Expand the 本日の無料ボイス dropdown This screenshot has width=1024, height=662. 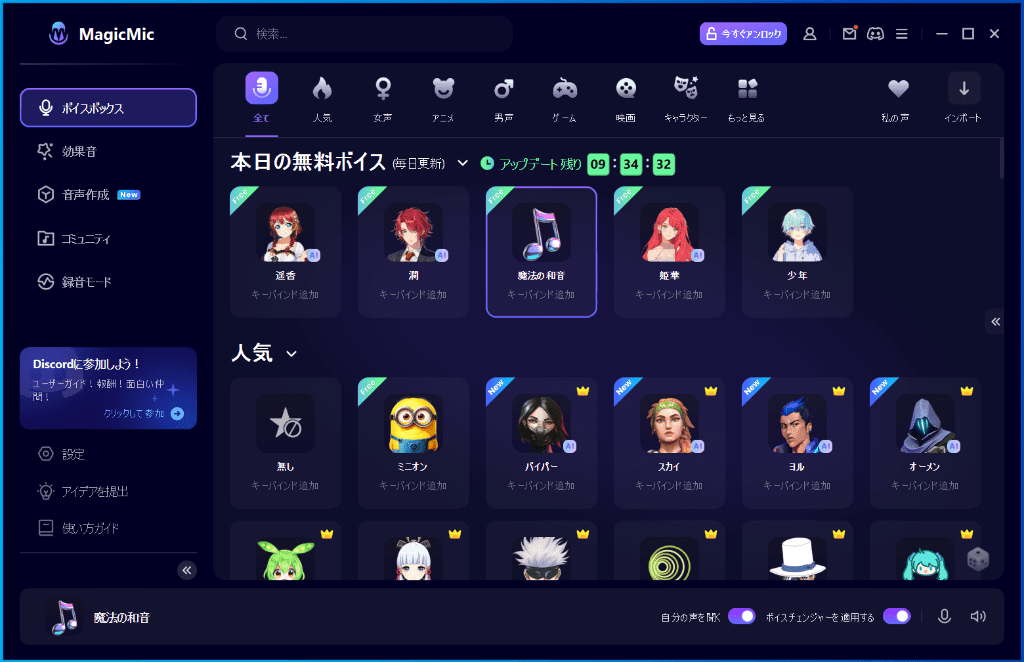(460, 160)
